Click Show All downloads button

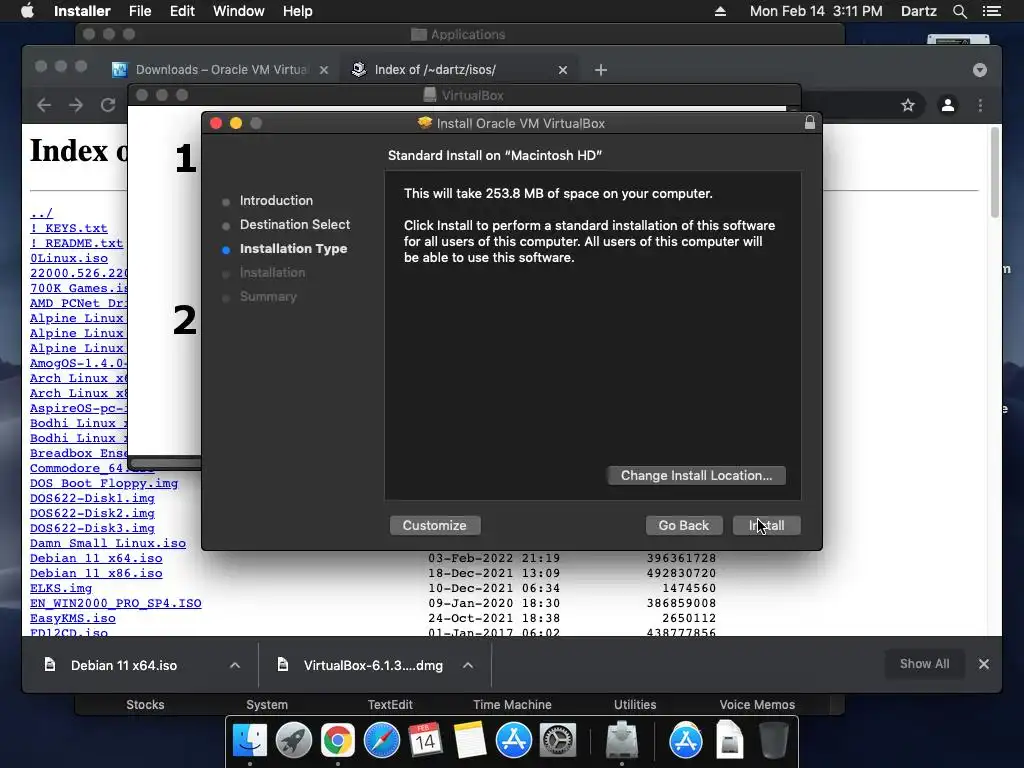pyautogui.click(x=924, y=664)
